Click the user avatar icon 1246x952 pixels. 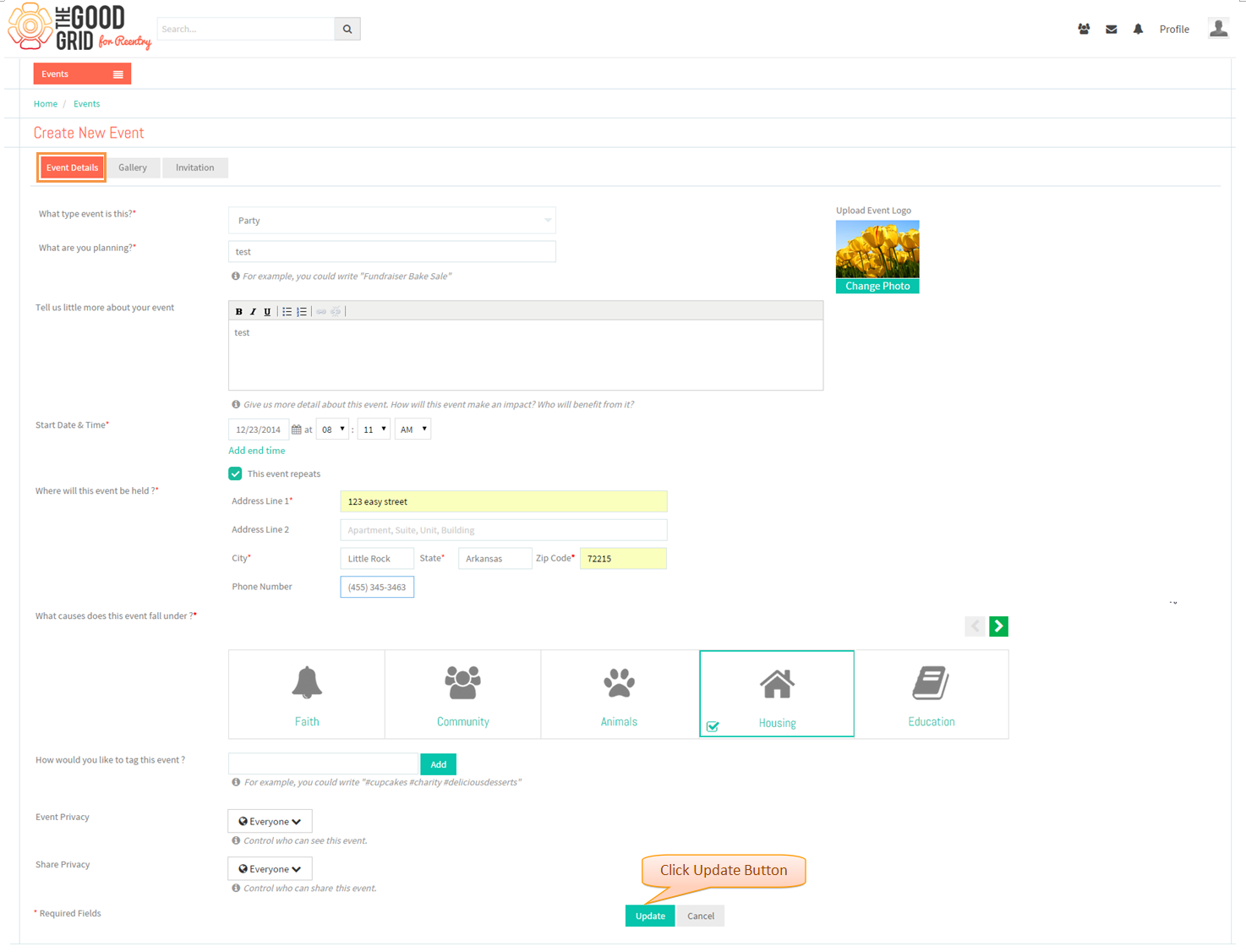click(1218, 28)
